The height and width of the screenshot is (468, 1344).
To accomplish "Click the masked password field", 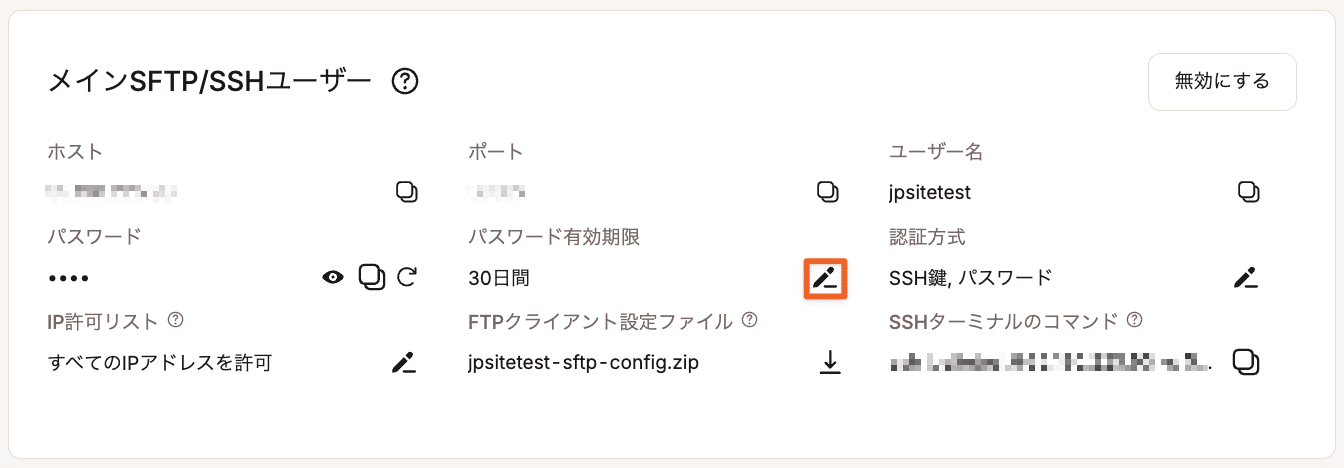I will click(70, 277).
